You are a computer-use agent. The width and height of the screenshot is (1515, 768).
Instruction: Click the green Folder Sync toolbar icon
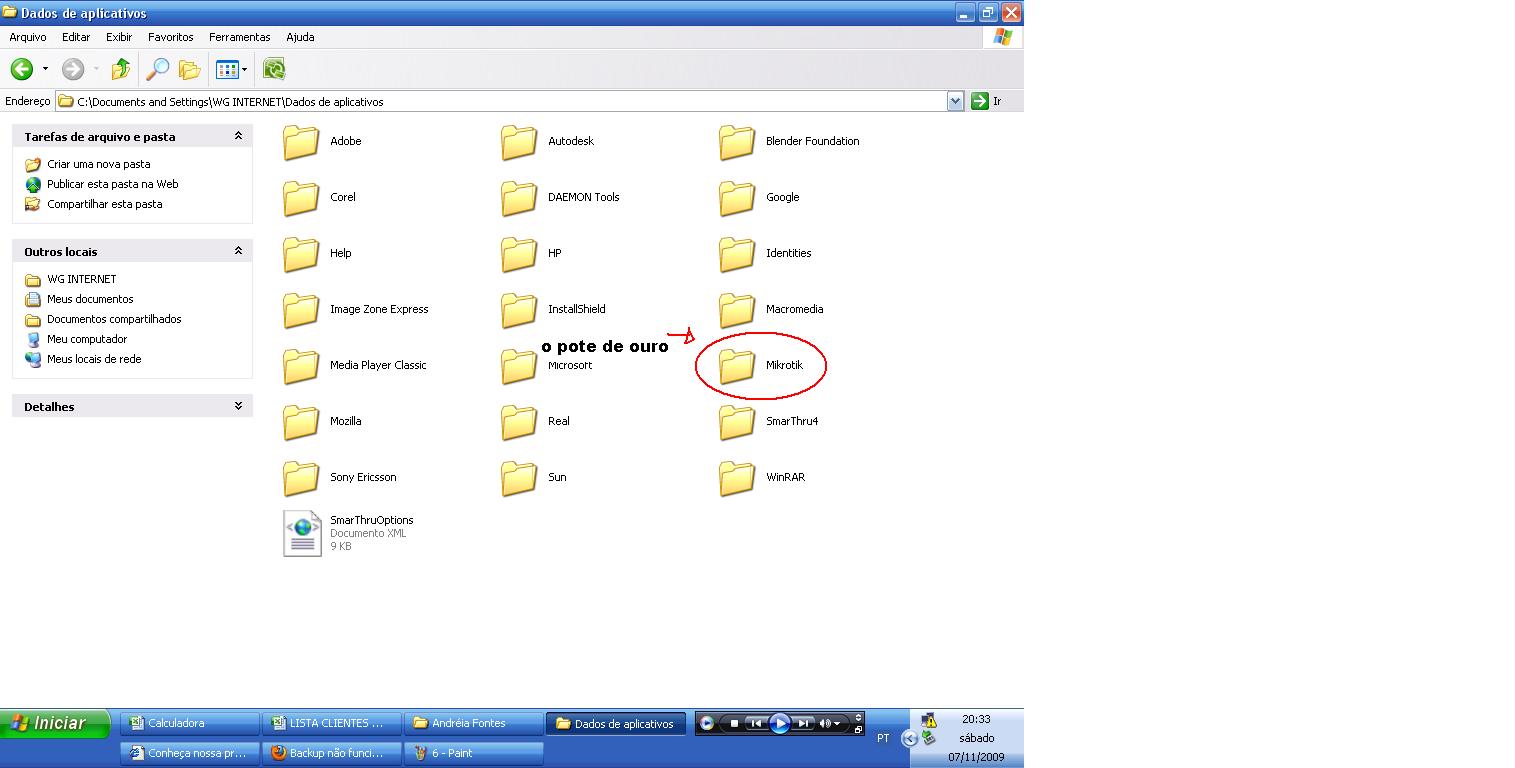[274, 69]
